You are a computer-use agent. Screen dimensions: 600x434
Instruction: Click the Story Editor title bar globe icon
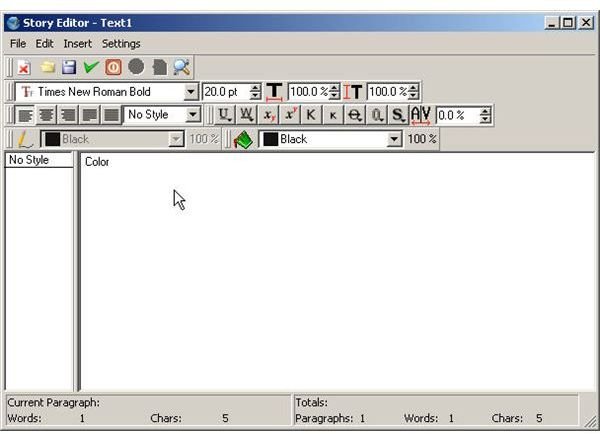point(13,23)
